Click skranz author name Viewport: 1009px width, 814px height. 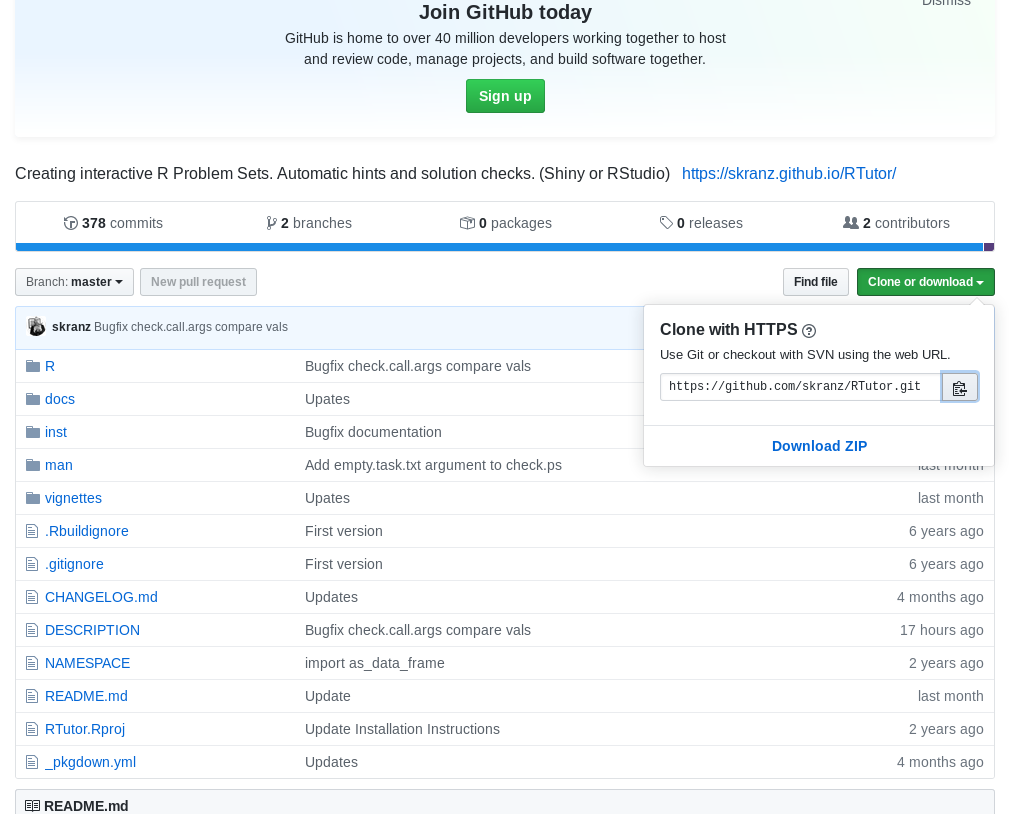71,327
